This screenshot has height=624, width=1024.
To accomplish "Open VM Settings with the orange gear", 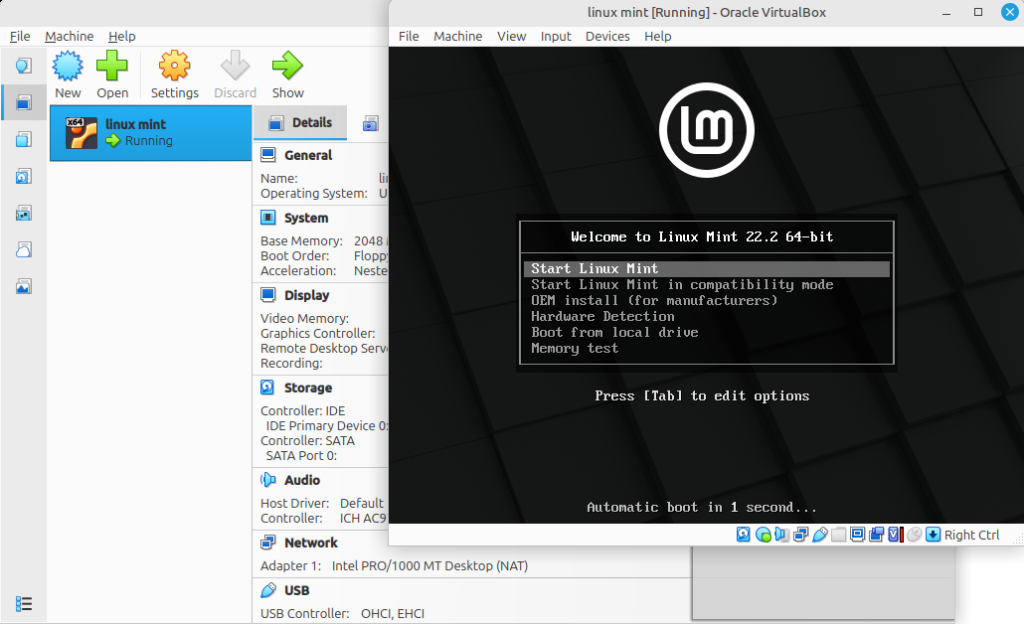I will [x=174, y=68].
